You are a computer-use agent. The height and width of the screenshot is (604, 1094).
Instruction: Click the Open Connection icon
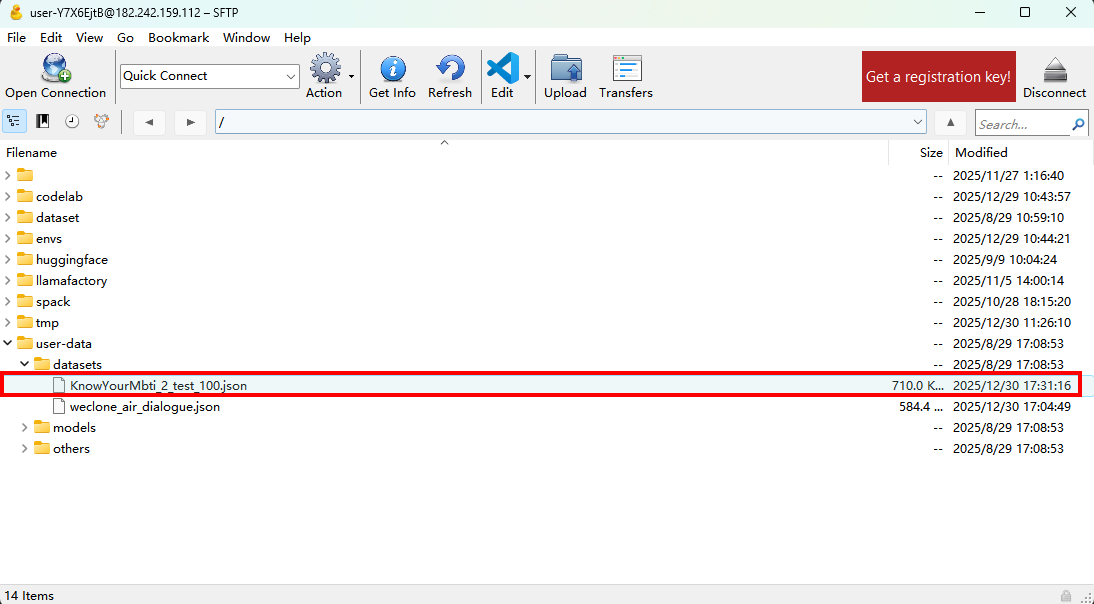click(55, 70)
